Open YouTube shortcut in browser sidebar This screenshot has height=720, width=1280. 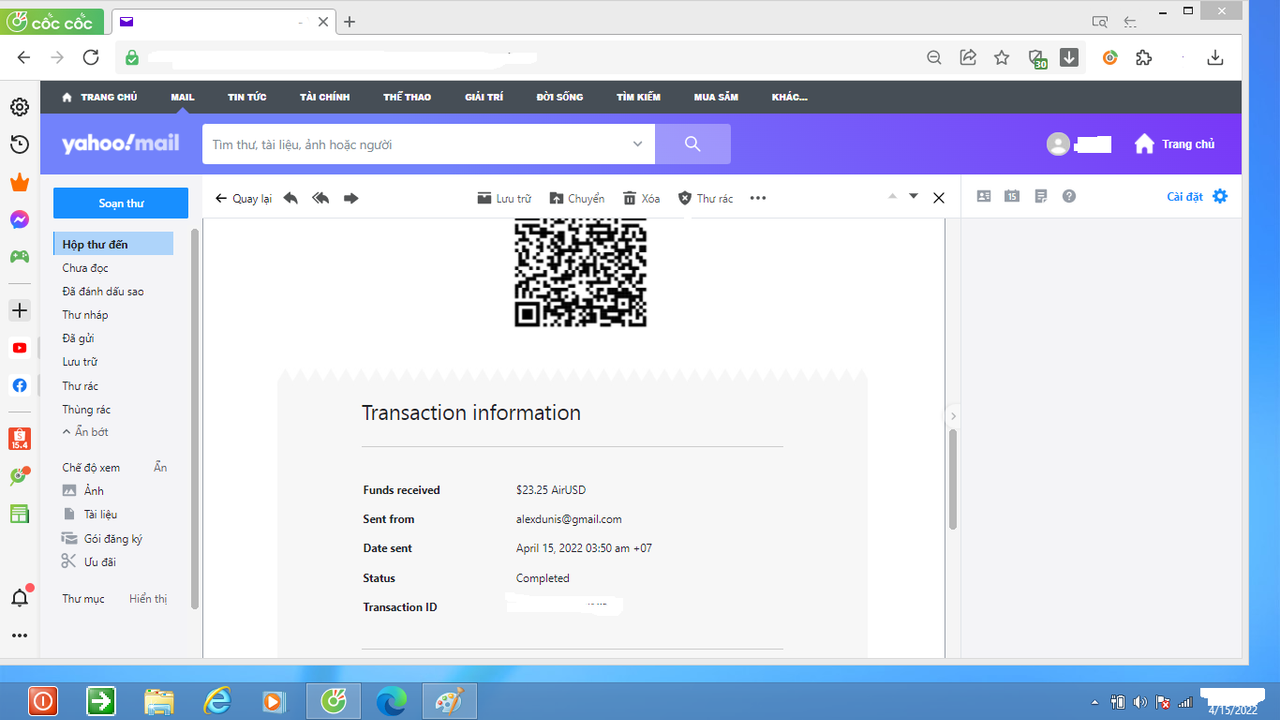pyautogui.click(x=19, y=348)
